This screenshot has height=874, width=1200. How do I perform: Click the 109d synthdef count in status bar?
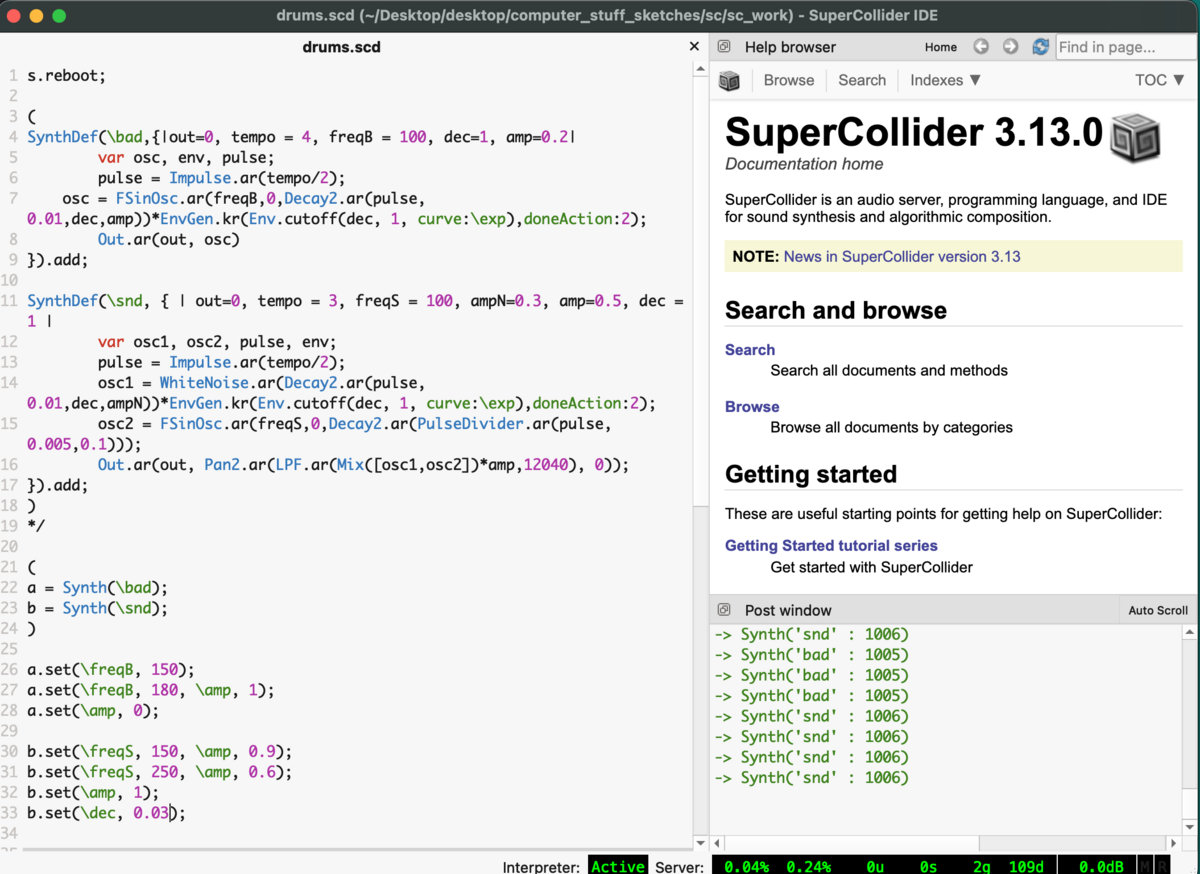tap(1025, 866)
